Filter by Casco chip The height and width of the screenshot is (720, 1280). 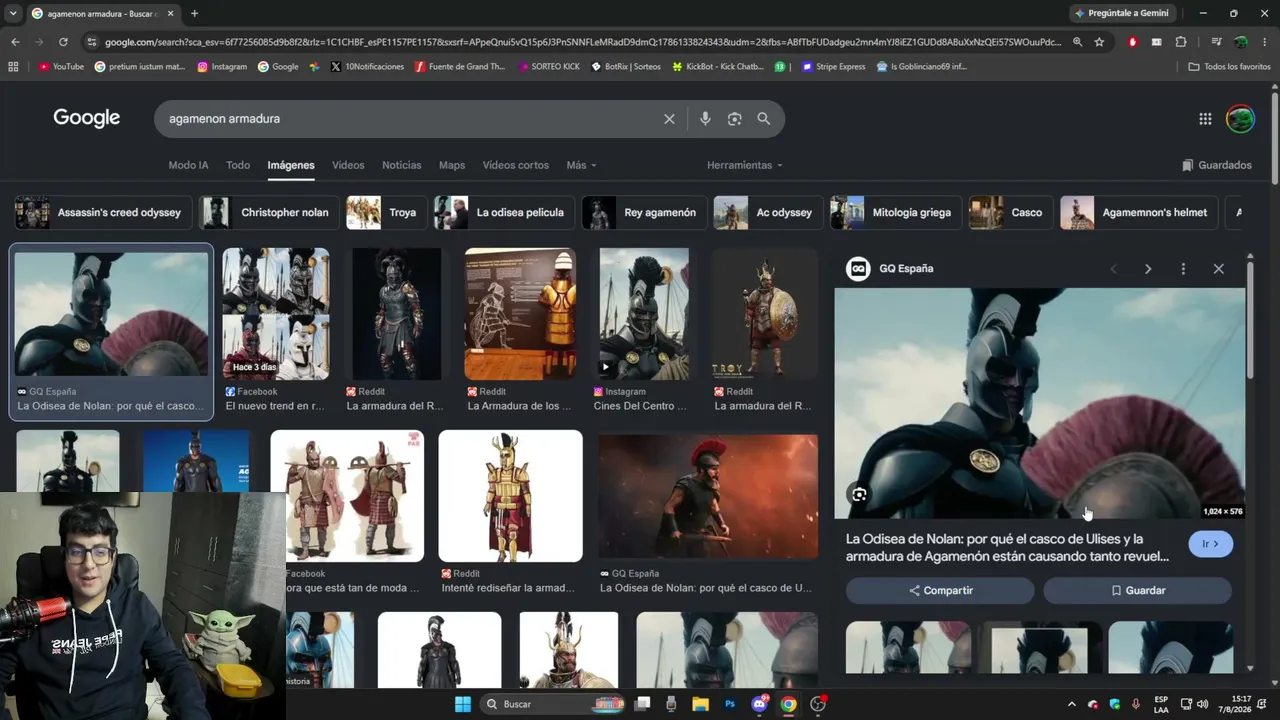tap(1010, 213)
